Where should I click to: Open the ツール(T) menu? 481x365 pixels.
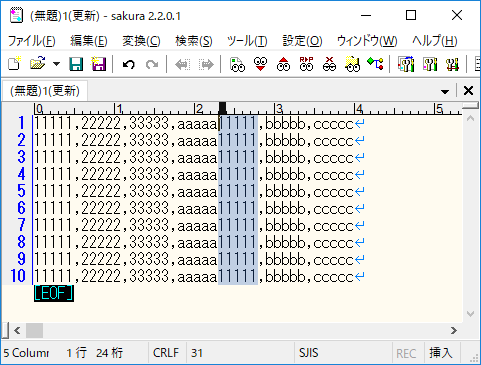click(x=247, y=41)
